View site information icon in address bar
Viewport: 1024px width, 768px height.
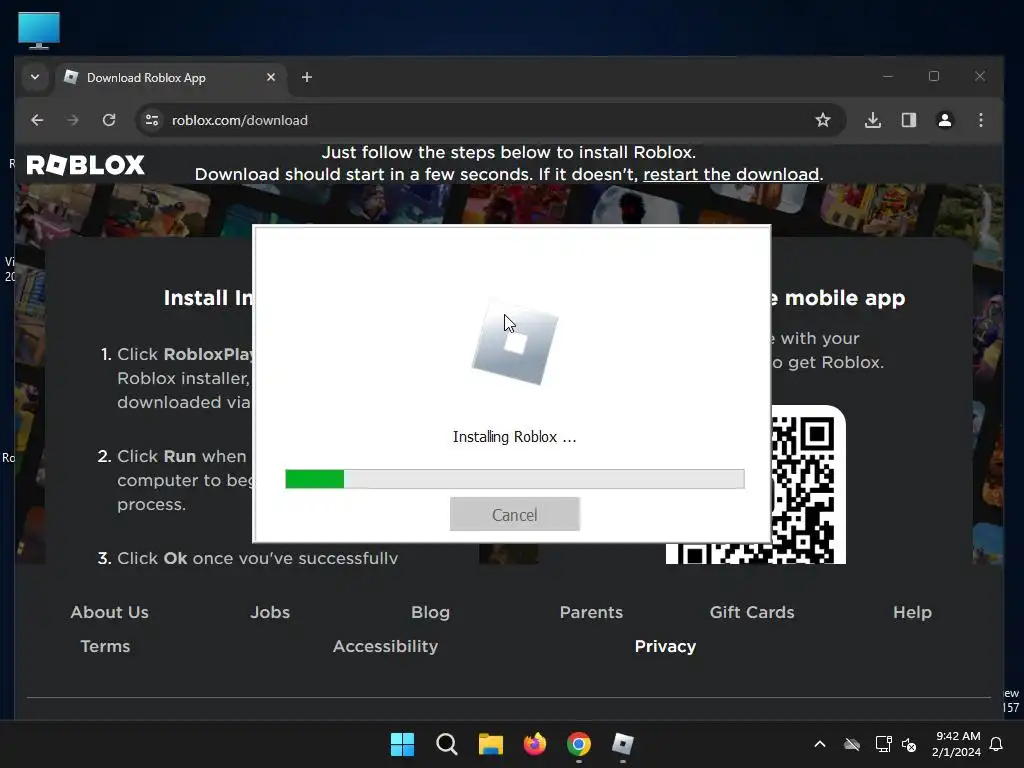pos(152,120)
